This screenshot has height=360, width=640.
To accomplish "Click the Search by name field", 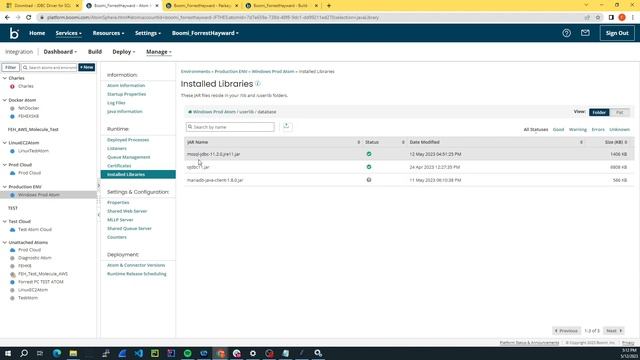I will [x=230, y=127].
